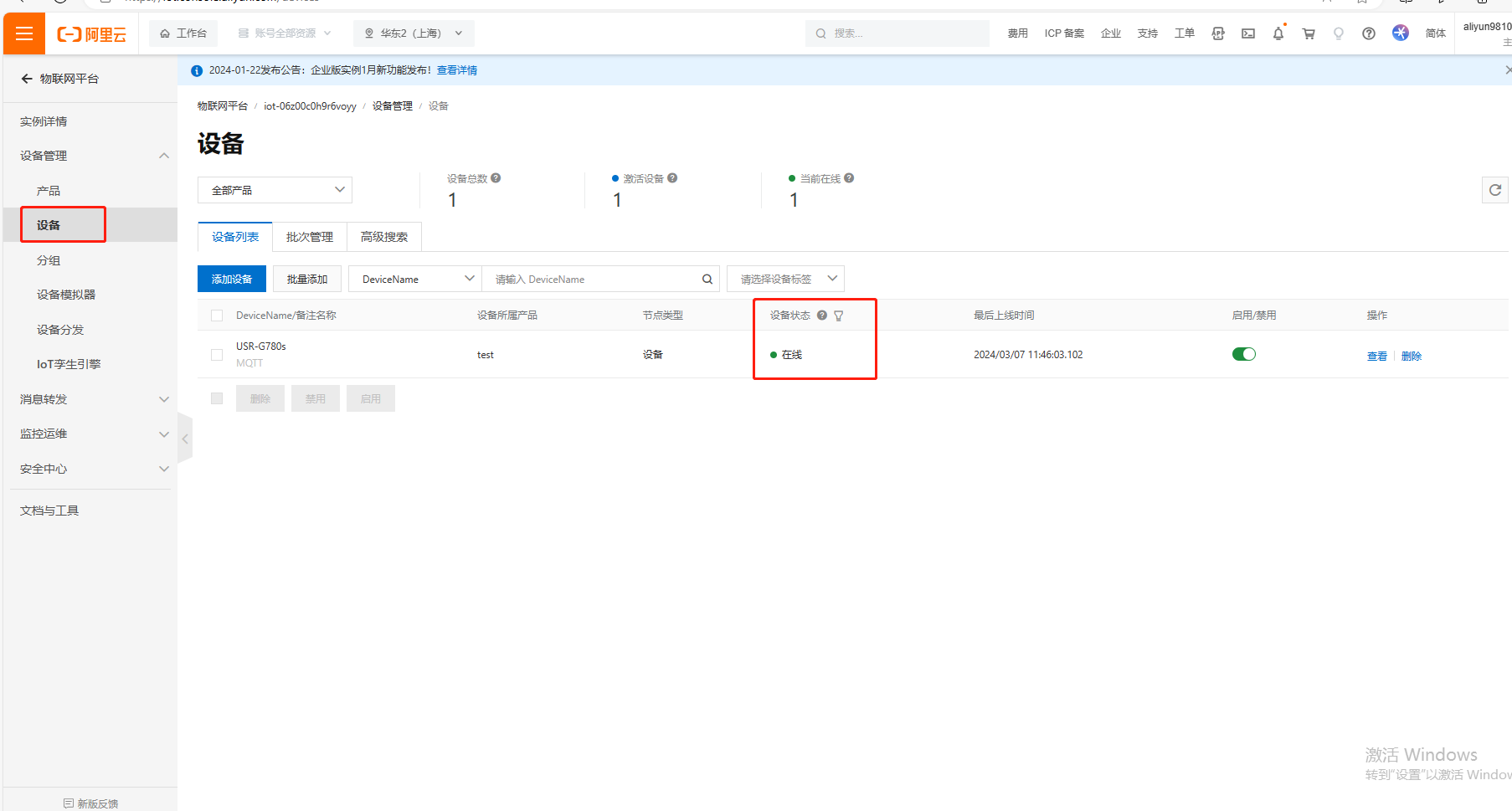The image size is (1512, 811).
Task: Click the blue 添加设备 button
Action: point(232,279)
